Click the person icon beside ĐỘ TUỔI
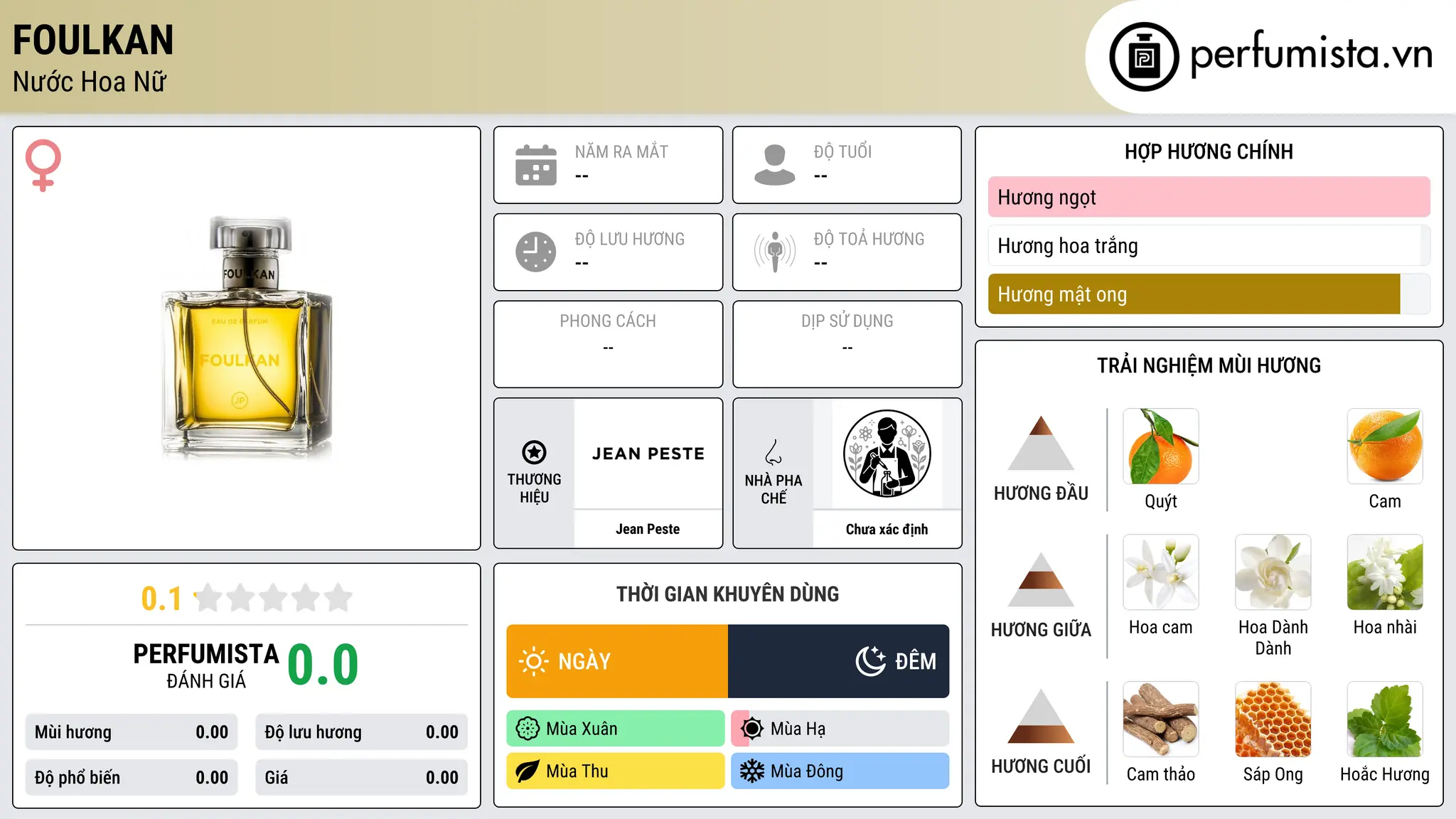The height and width of the screenshot is (819, 1456). 775,165
